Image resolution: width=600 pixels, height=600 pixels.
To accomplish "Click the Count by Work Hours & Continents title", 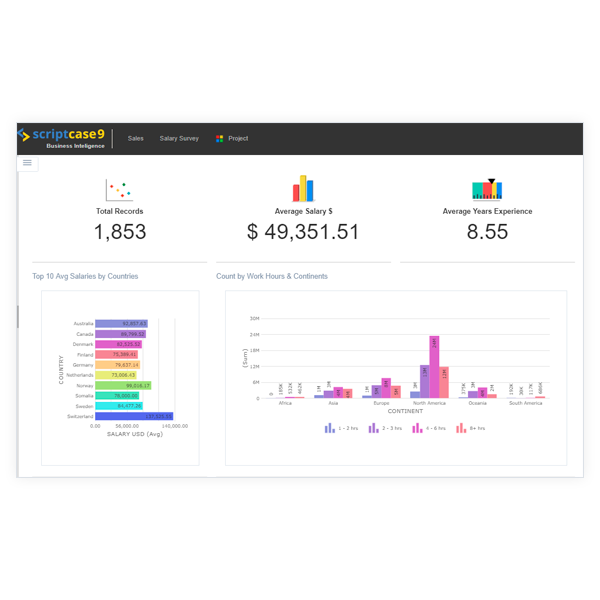I will point(272,276).
